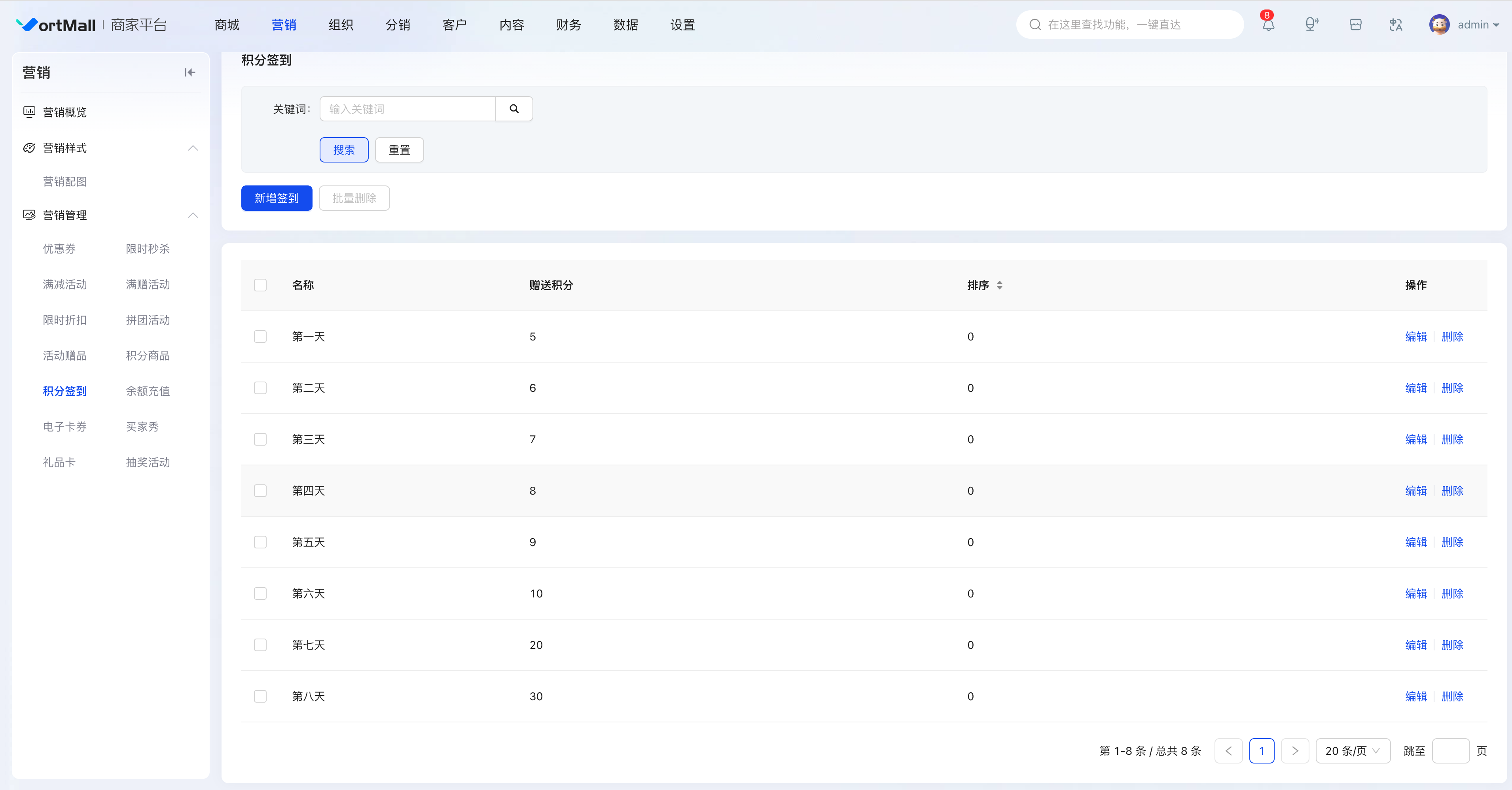The height and width of the screenshot is (790, 1512).
Task: Click 编辑 for 第二天 row
Action: click(1416, 388)
